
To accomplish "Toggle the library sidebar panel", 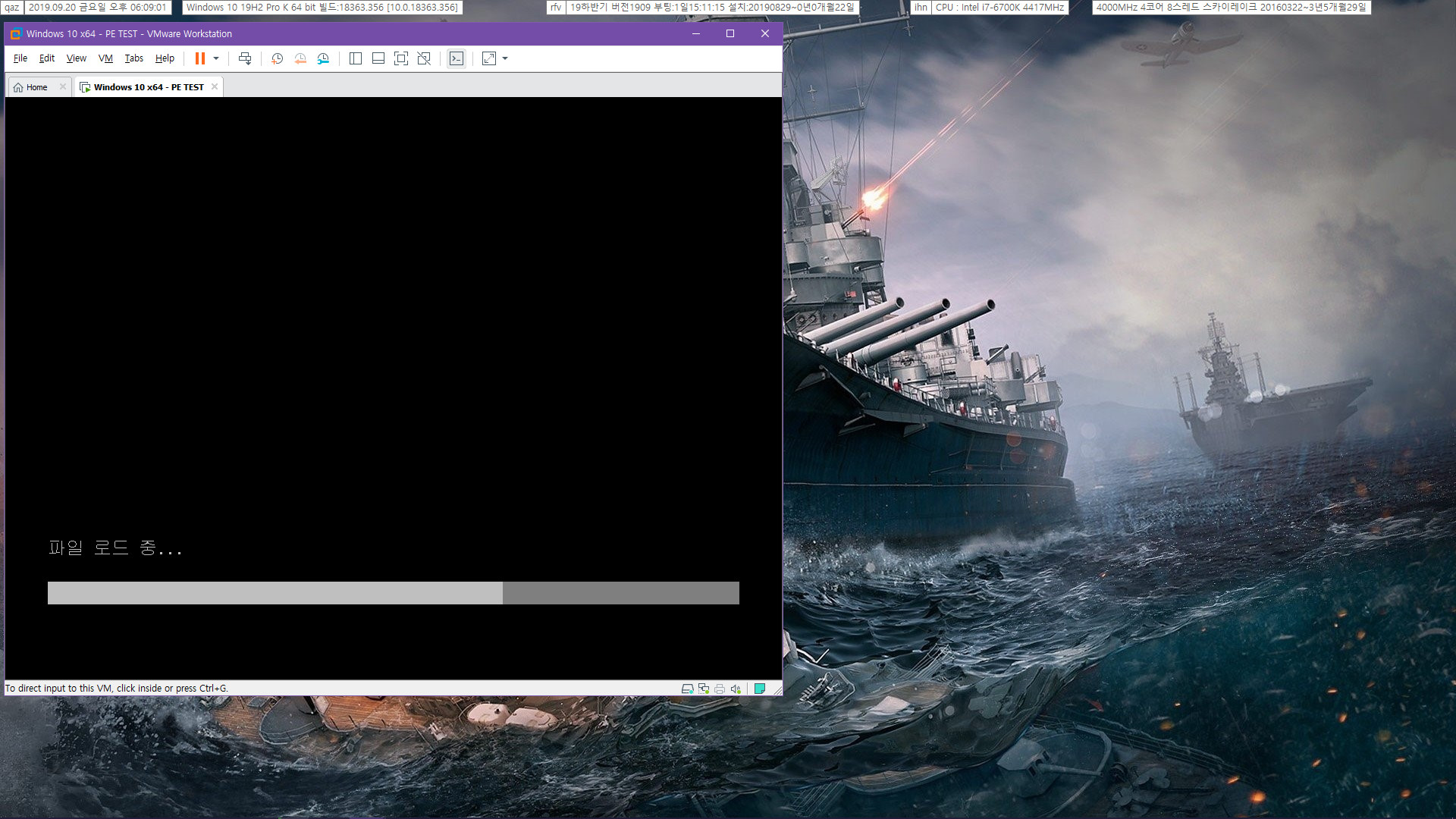I will [356, 58].
